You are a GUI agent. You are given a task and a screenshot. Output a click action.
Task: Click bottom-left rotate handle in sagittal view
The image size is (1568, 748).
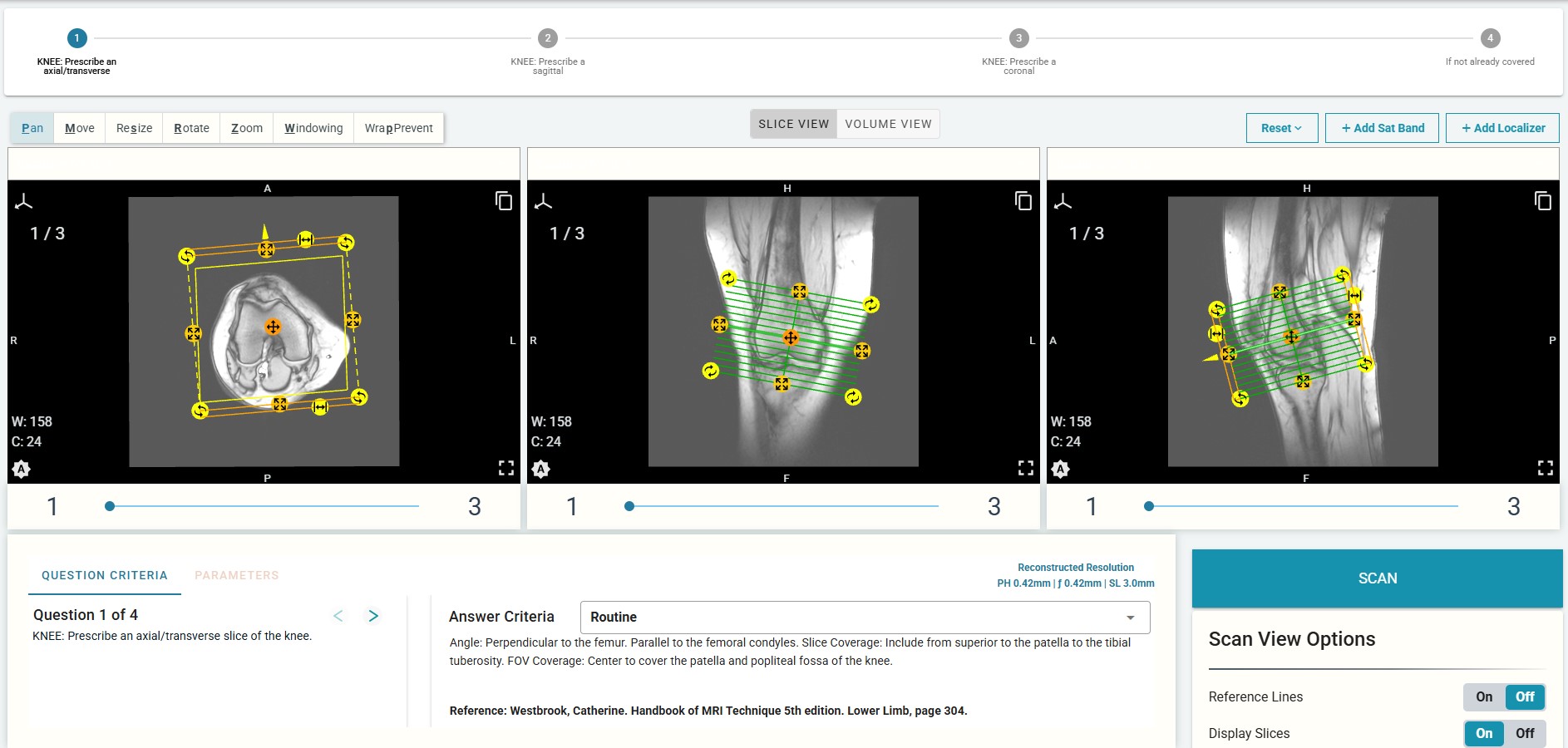[1240, 399]
